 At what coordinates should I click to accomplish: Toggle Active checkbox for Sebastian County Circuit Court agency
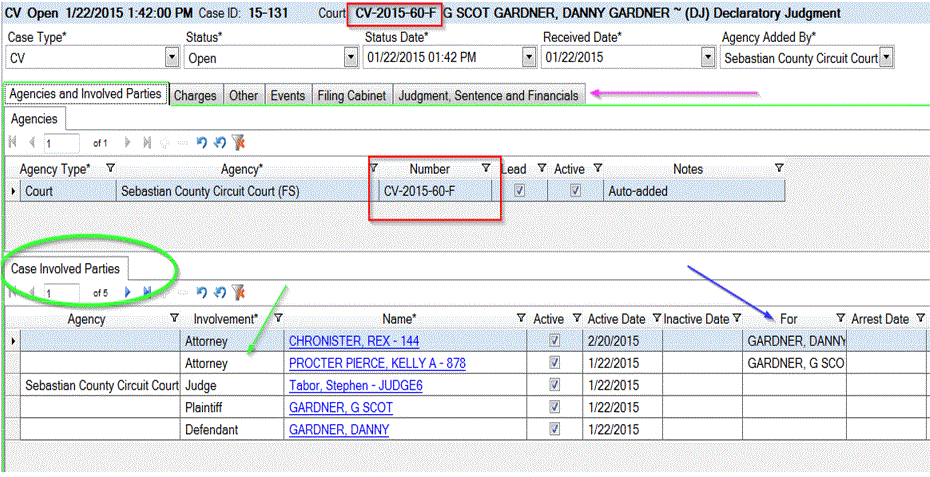pyautogui.click(x=575, y=190)
